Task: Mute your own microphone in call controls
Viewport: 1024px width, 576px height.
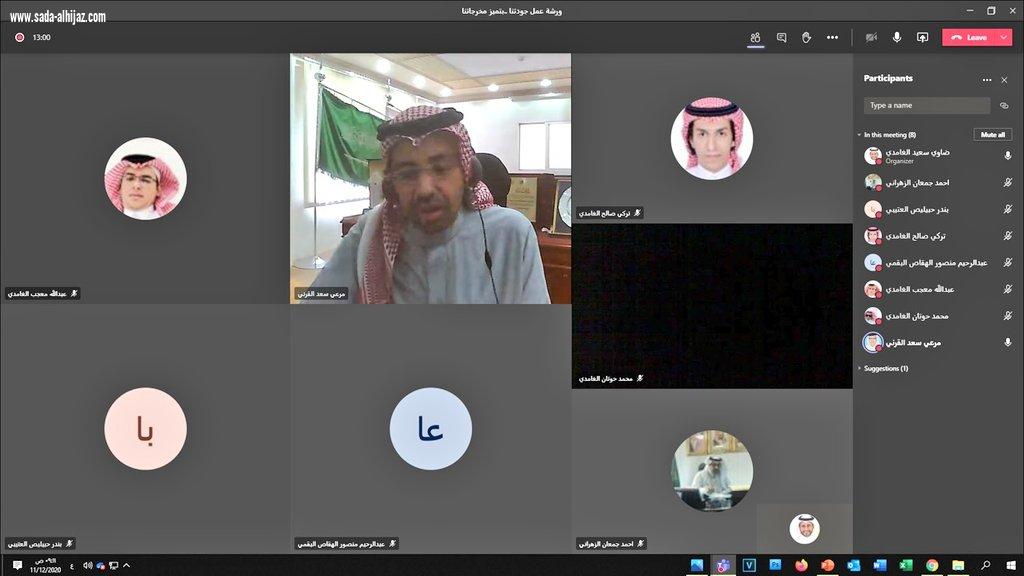Action: coord(897,37)
